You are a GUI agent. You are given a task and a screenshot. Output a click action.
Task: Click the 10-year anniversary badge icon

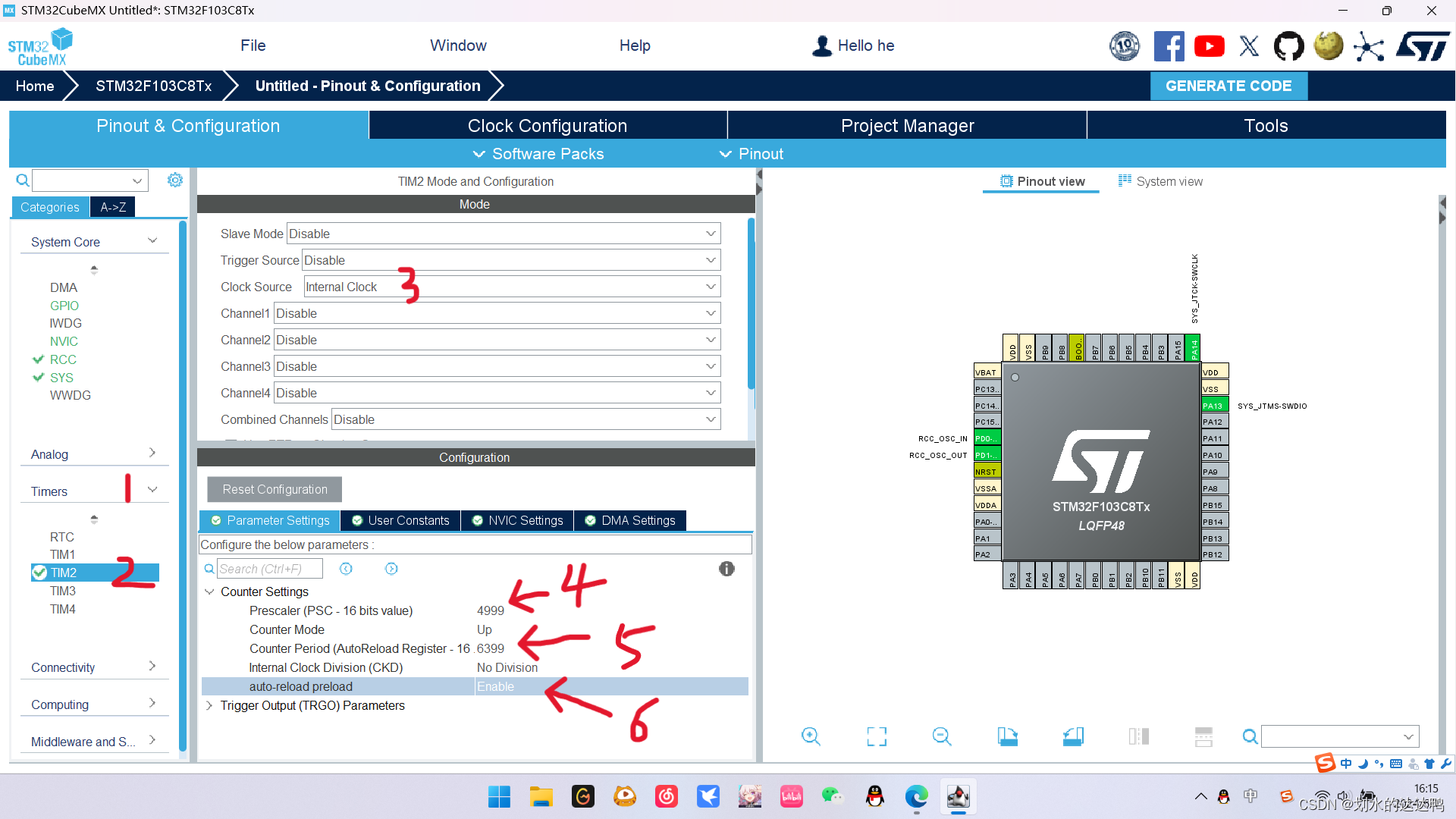pyautogui.click(x=1125, y=46)
